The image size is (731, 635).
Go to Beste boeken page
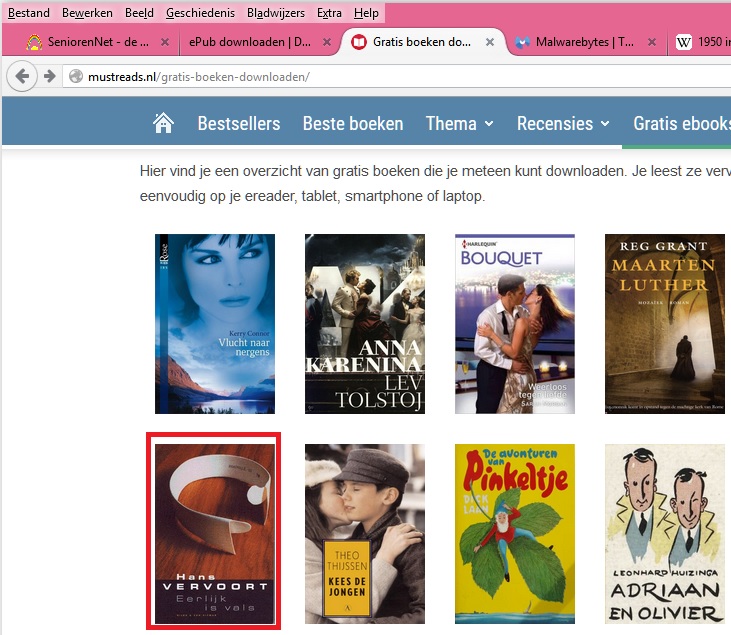tap(353, 124)
